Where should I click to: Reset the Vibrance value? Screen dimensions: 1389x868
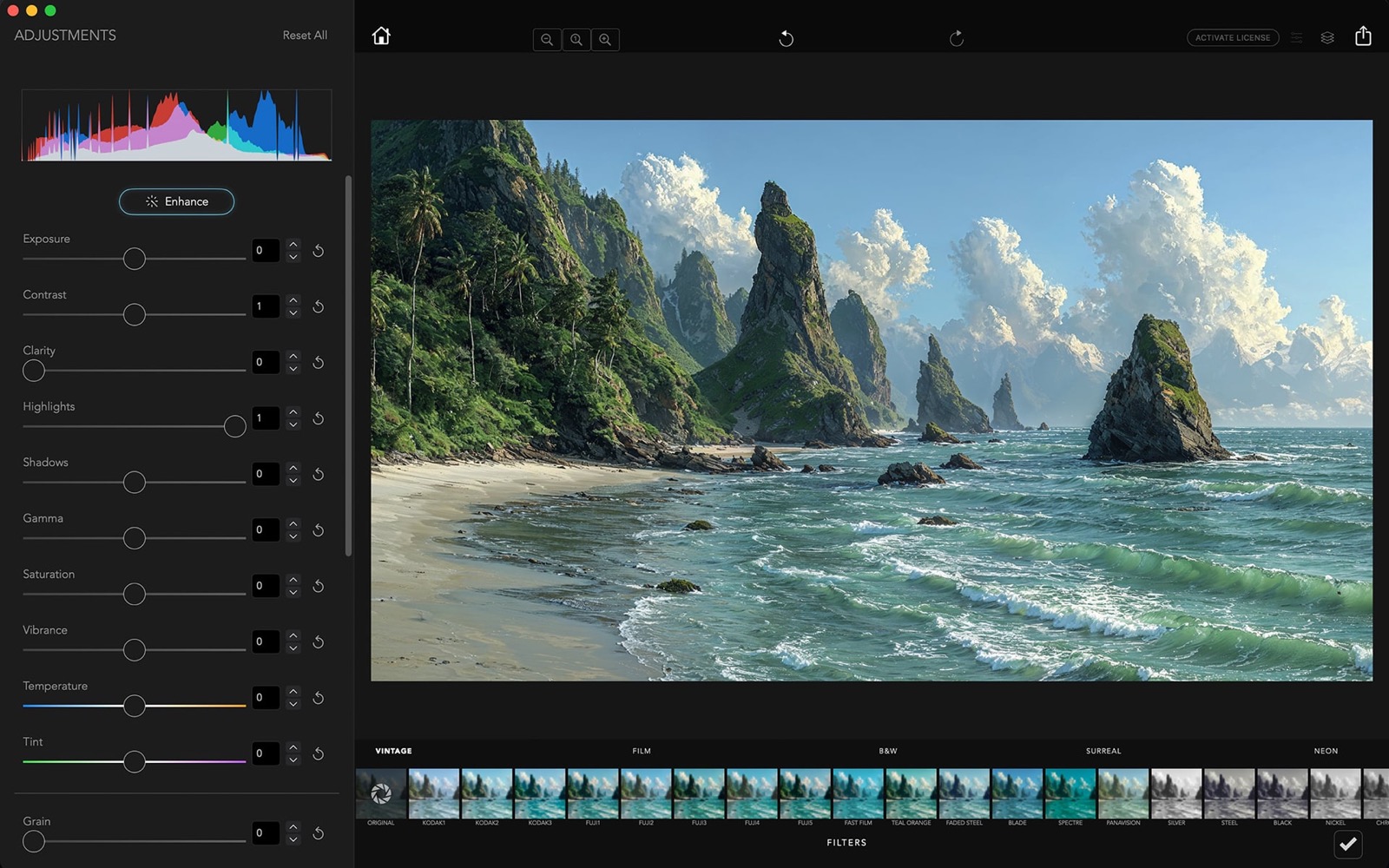pyautogui.click(x=319, y=642)
